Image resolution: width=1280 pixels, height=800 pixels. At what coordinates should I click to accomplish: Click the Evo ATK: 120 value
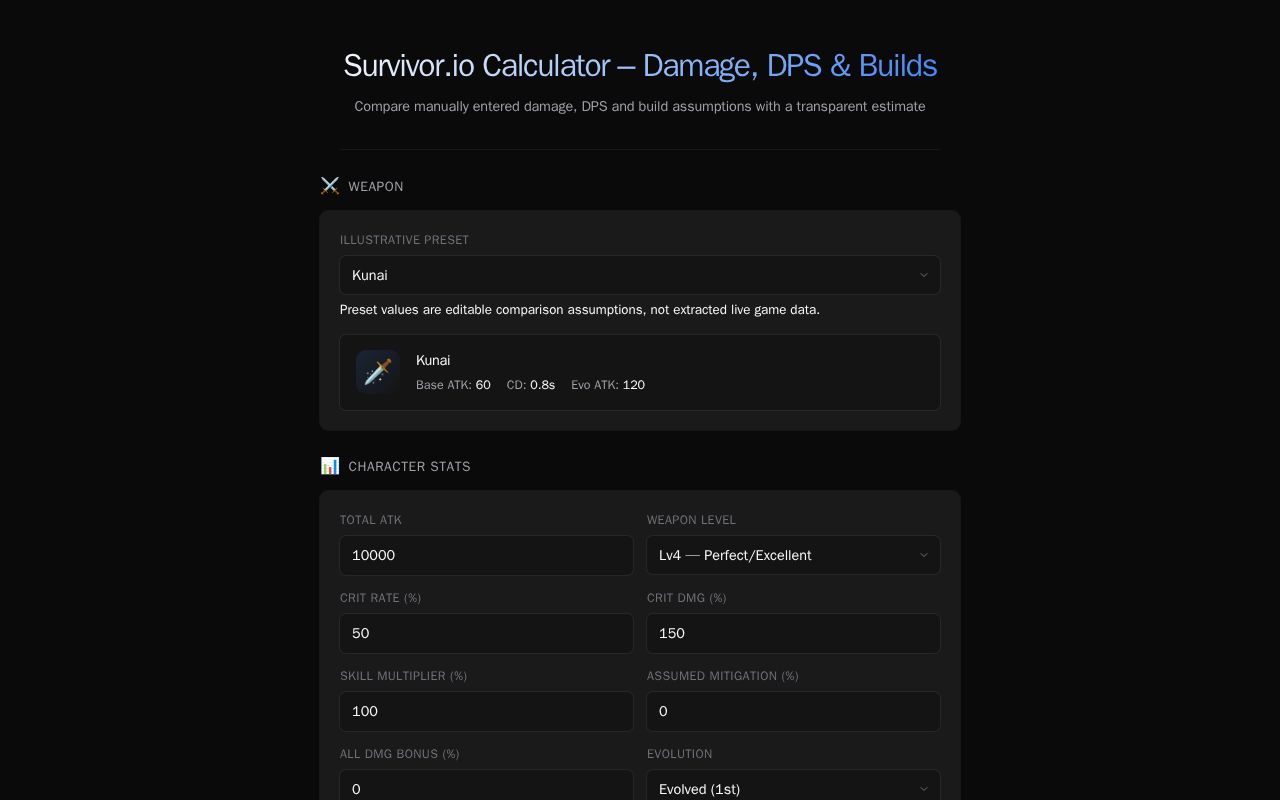(608, 385)
